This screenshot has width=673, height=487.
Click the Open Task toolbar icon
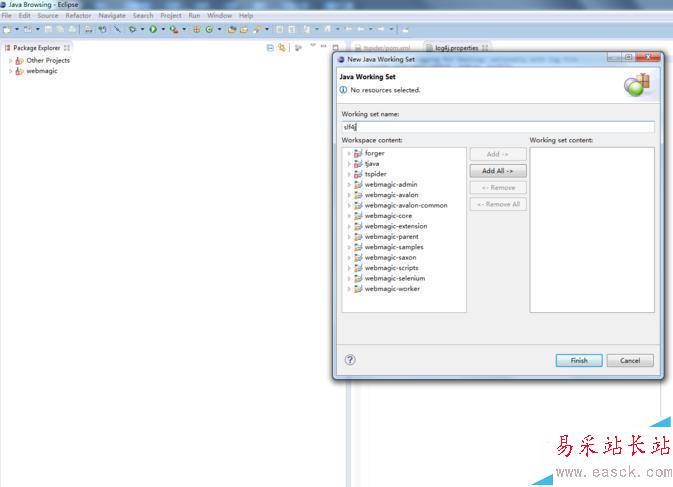tap(244, 29)
